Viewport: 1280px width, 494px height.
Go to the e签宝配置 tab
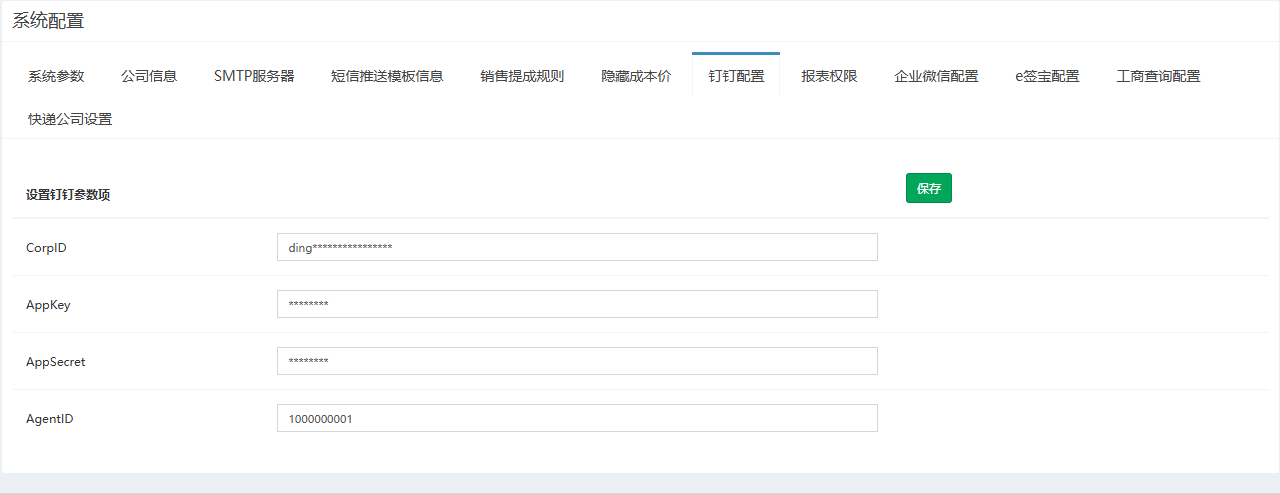(1047, 76)
